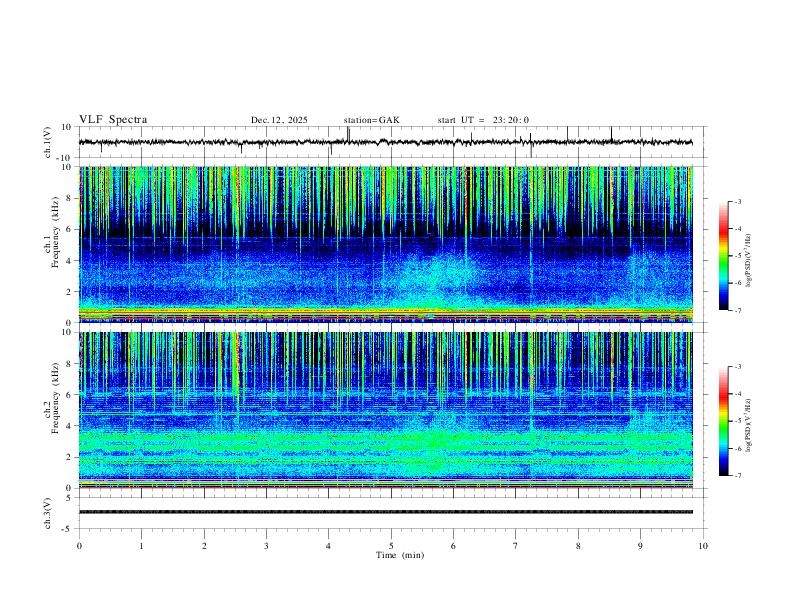Click the time axis tick label "5"

point(391,546)
